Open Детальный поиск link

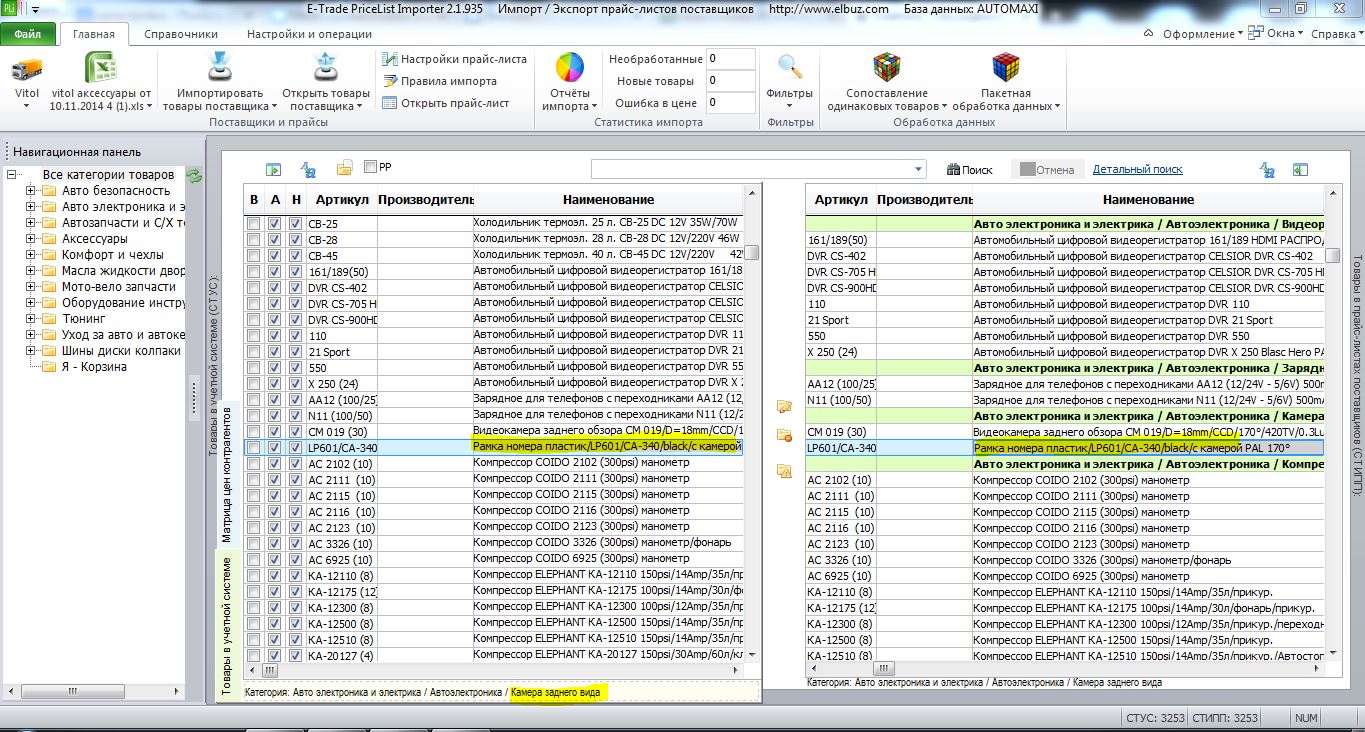(1137, 170)
